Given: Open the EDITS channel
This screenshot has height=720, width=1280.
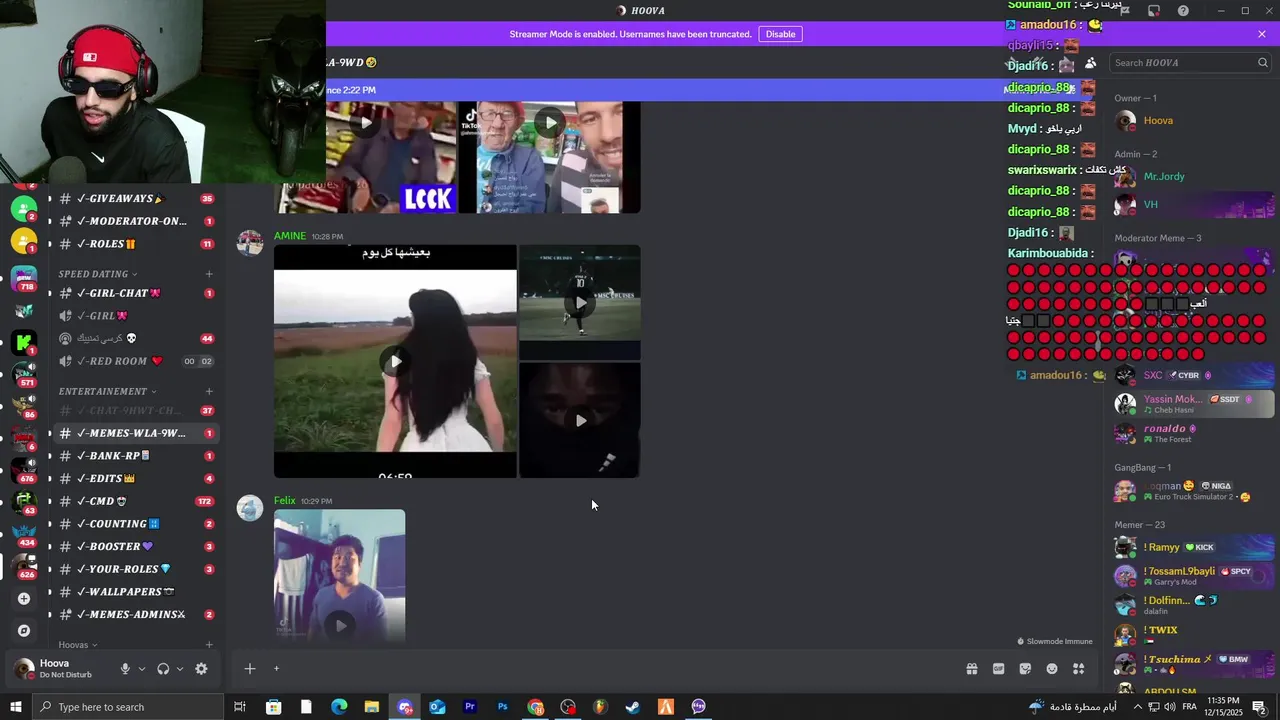Looking at the screenshot, I should point(136,479).
